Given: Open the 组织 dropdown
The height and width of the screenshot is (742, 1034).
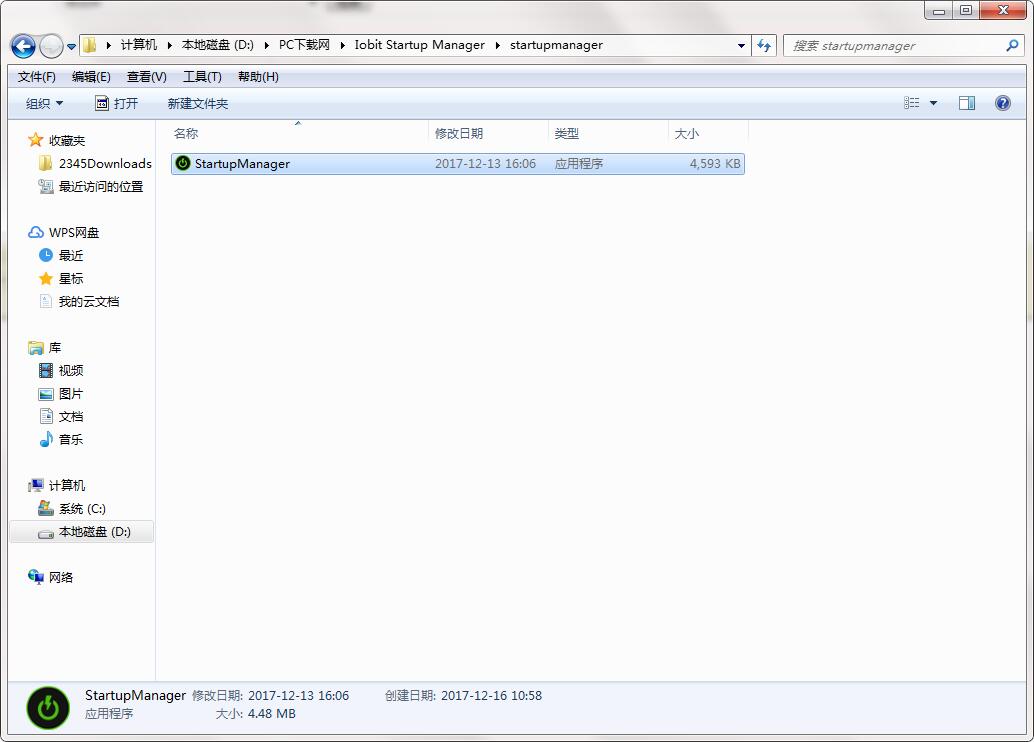Looking at the screenshot, I should coord(44,104).
